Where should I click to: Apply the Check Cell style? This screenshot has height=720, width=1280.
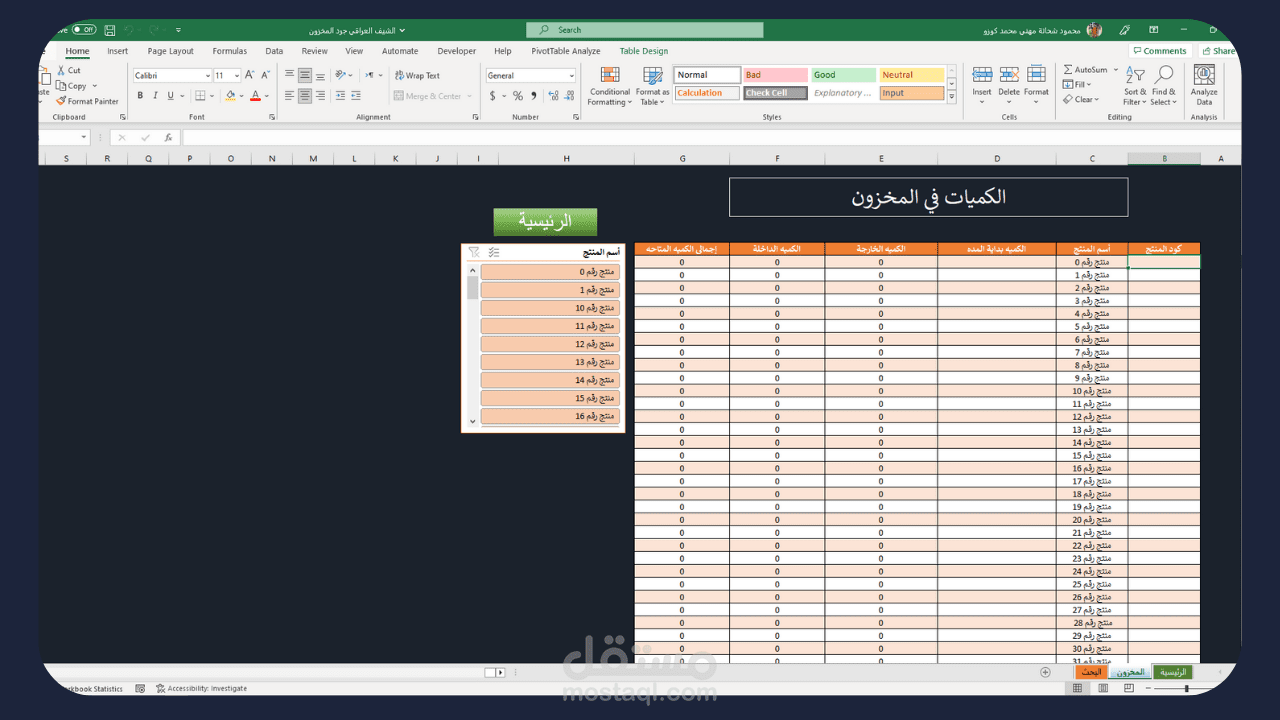pyautogui.click(x=775, y=93)
